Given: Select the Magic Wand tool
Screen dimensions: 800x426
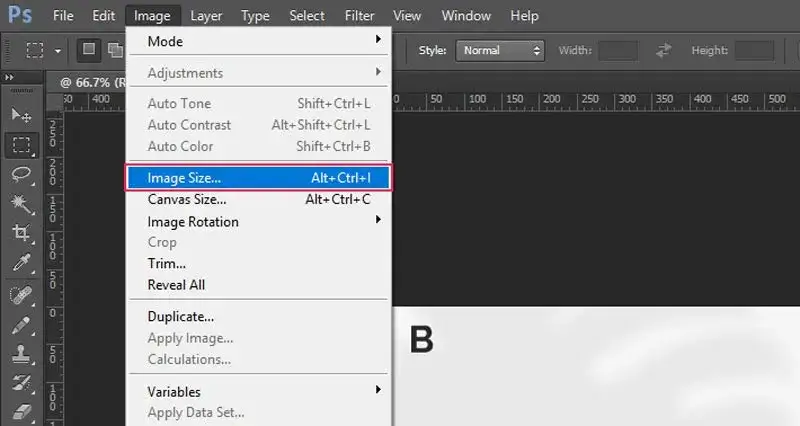Looking at the screenshot, I should click(x=20, y=203).
